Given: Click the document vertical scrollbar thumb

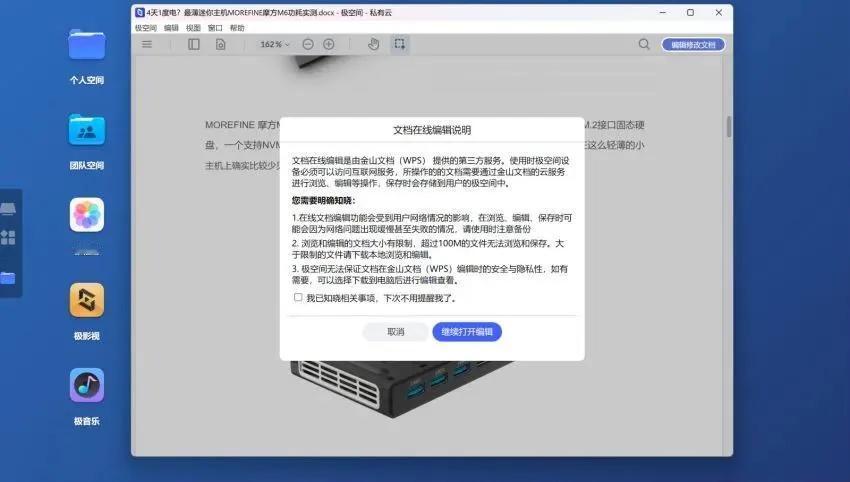Looking at the screenshot, I should coord(729,127).
